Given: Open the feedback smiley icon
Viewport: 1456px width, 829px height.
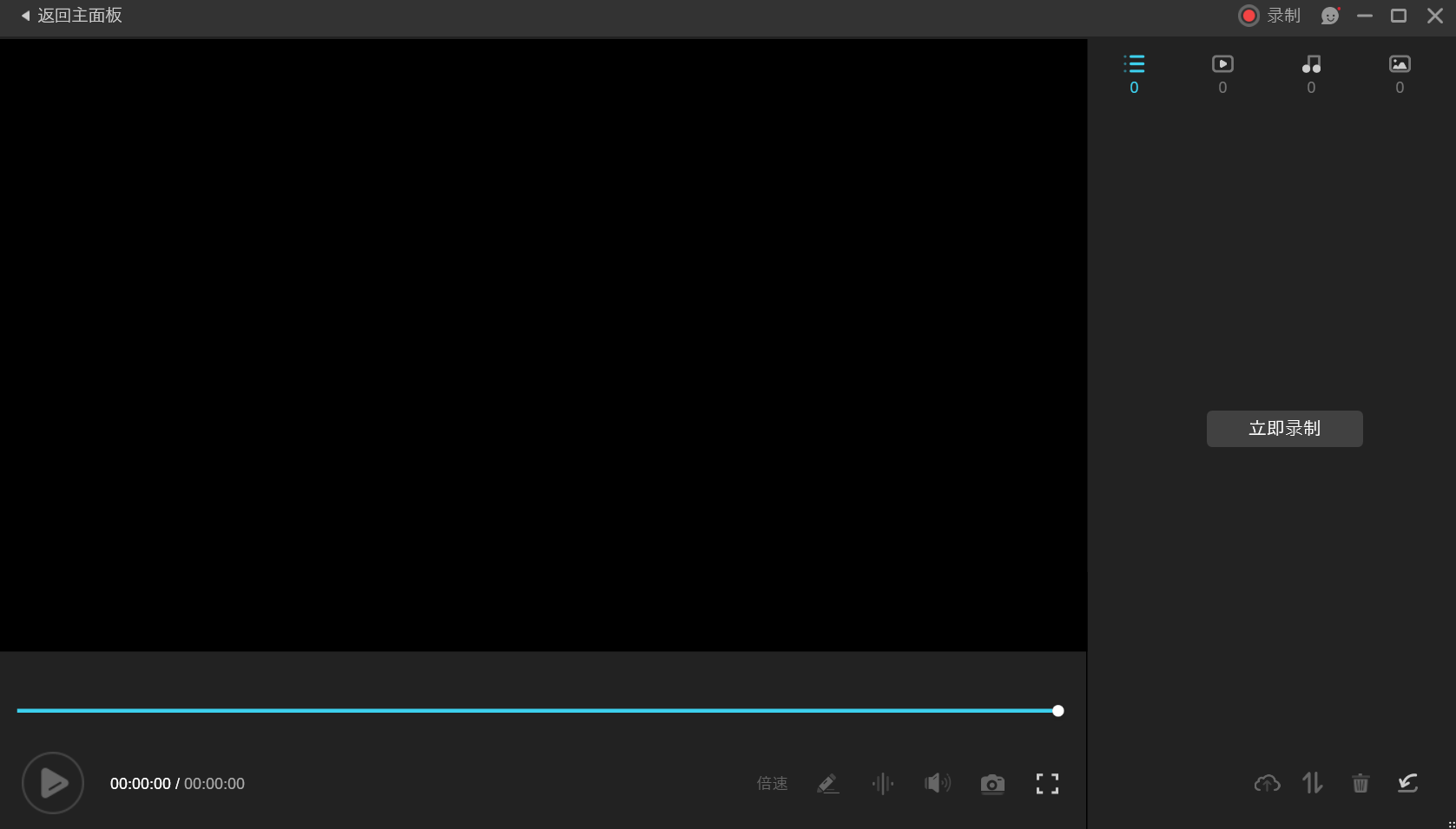Looking at the screenshot, I should 1330,16.
